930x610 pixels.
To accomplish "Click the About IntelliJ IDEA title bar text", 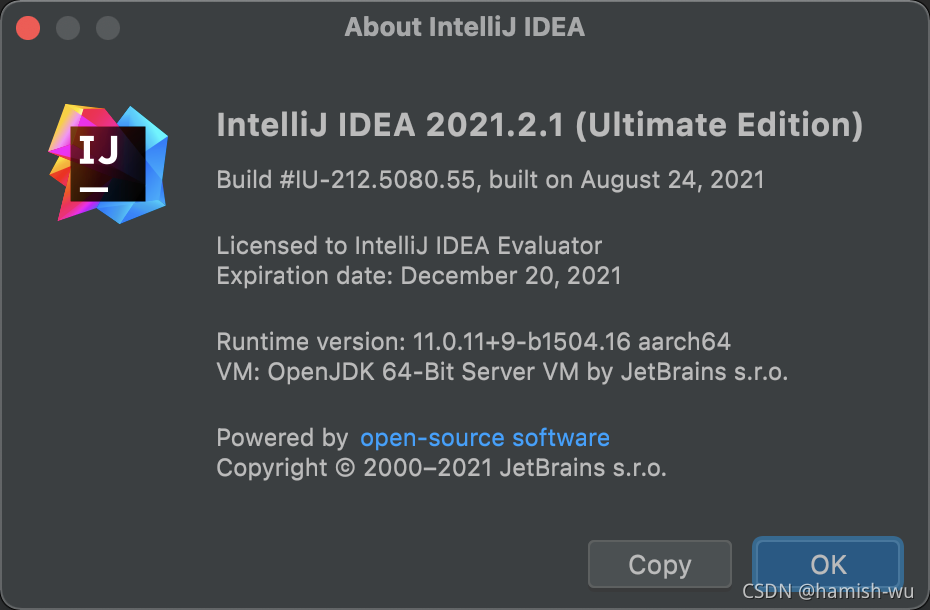I will (464, 27).
